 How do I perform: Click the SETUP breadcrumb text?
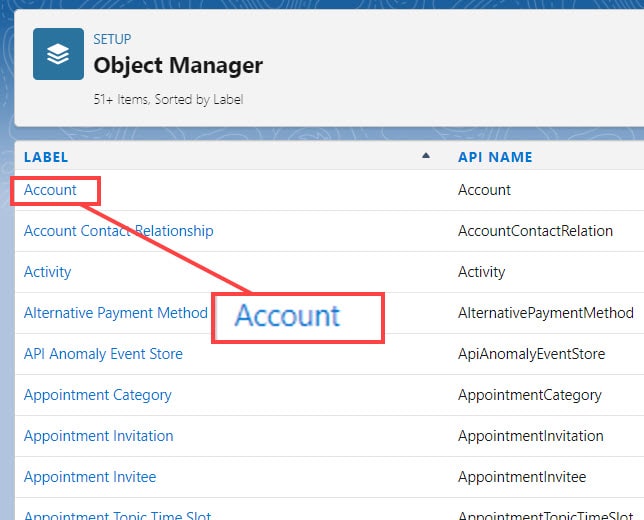point(112,39)
